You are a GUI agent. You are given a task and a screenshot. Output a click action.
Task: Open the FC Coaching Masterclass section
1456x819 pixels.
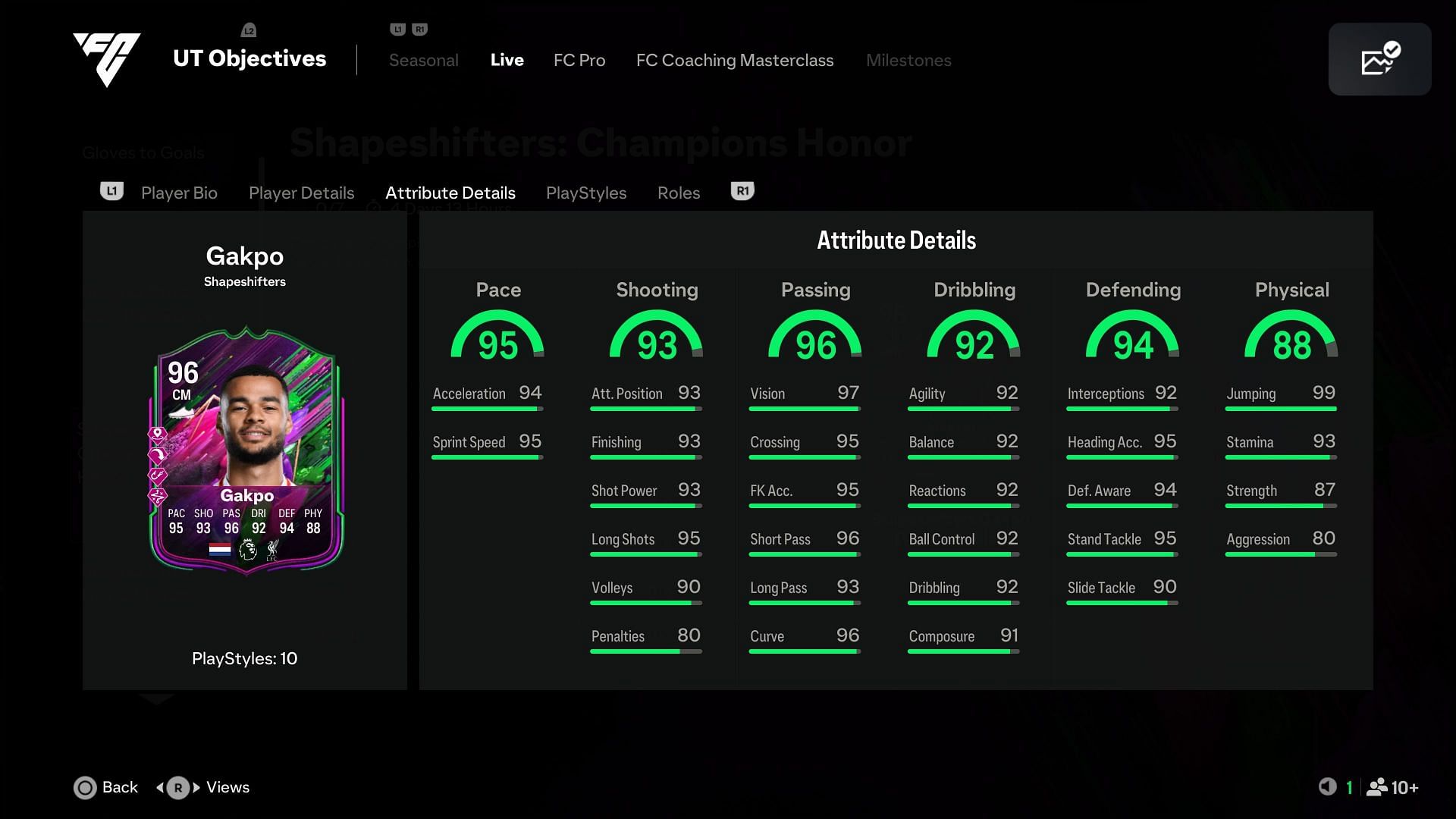click(734, 60)
